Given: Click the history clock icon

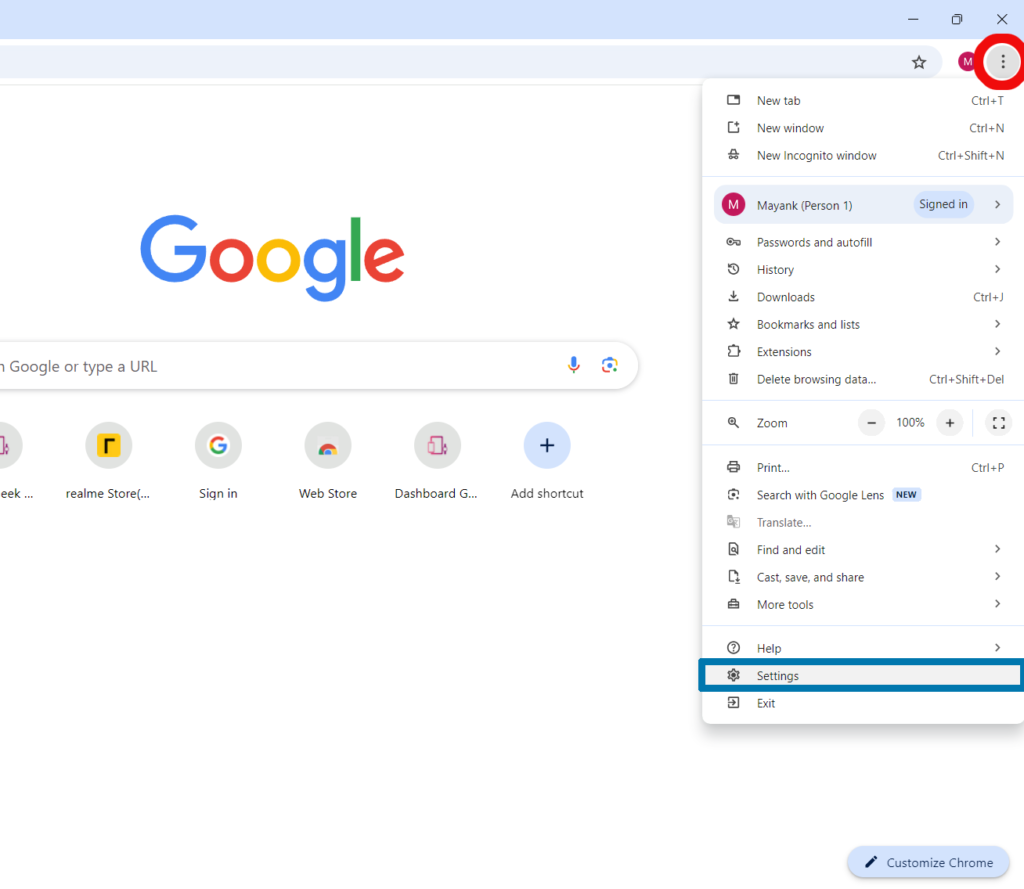Looking at the screenshot, I should click(733, 269).
